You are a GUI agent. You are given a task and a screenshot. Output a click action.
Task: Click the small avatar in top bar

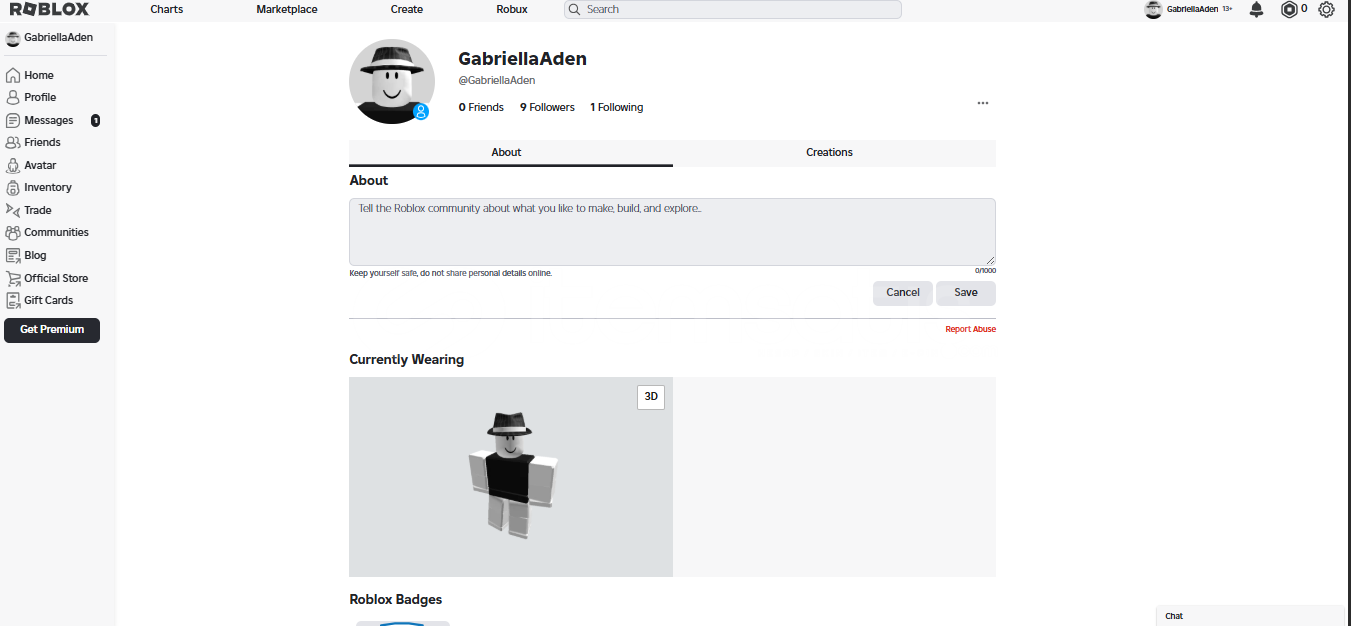pos(1153,9)
